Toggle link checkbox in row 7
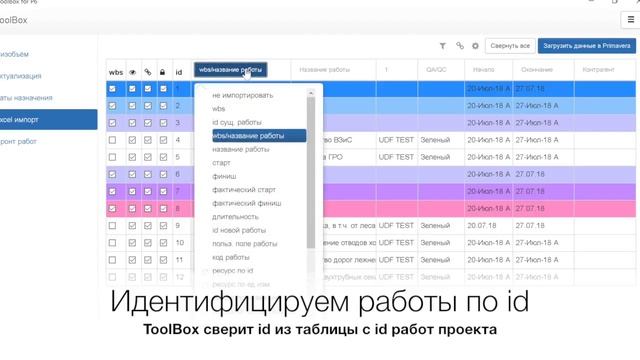This screenshot has width=640, height=360. (x=148, y=191)
